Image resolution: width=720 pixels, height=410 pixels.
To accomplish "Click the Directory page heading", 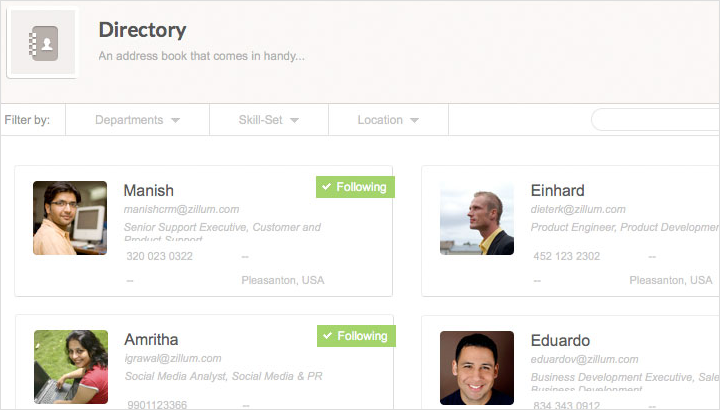I will (x=142, y=31).
